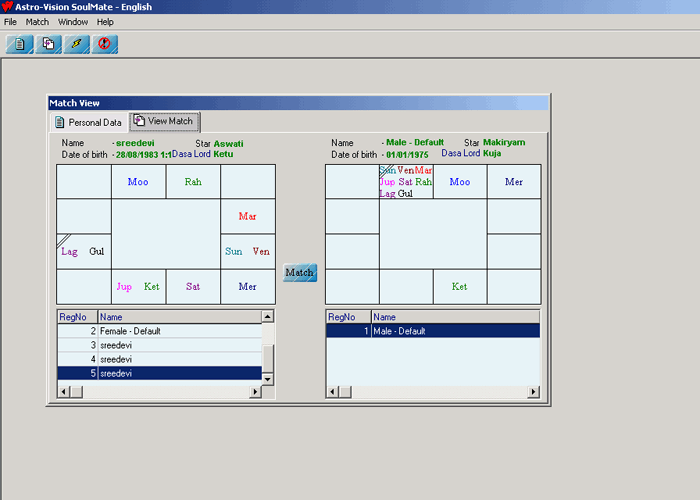This screenshot has width=700, height=500.
Task: Click the left list RegNo column header
Action: tap(78, 317)
